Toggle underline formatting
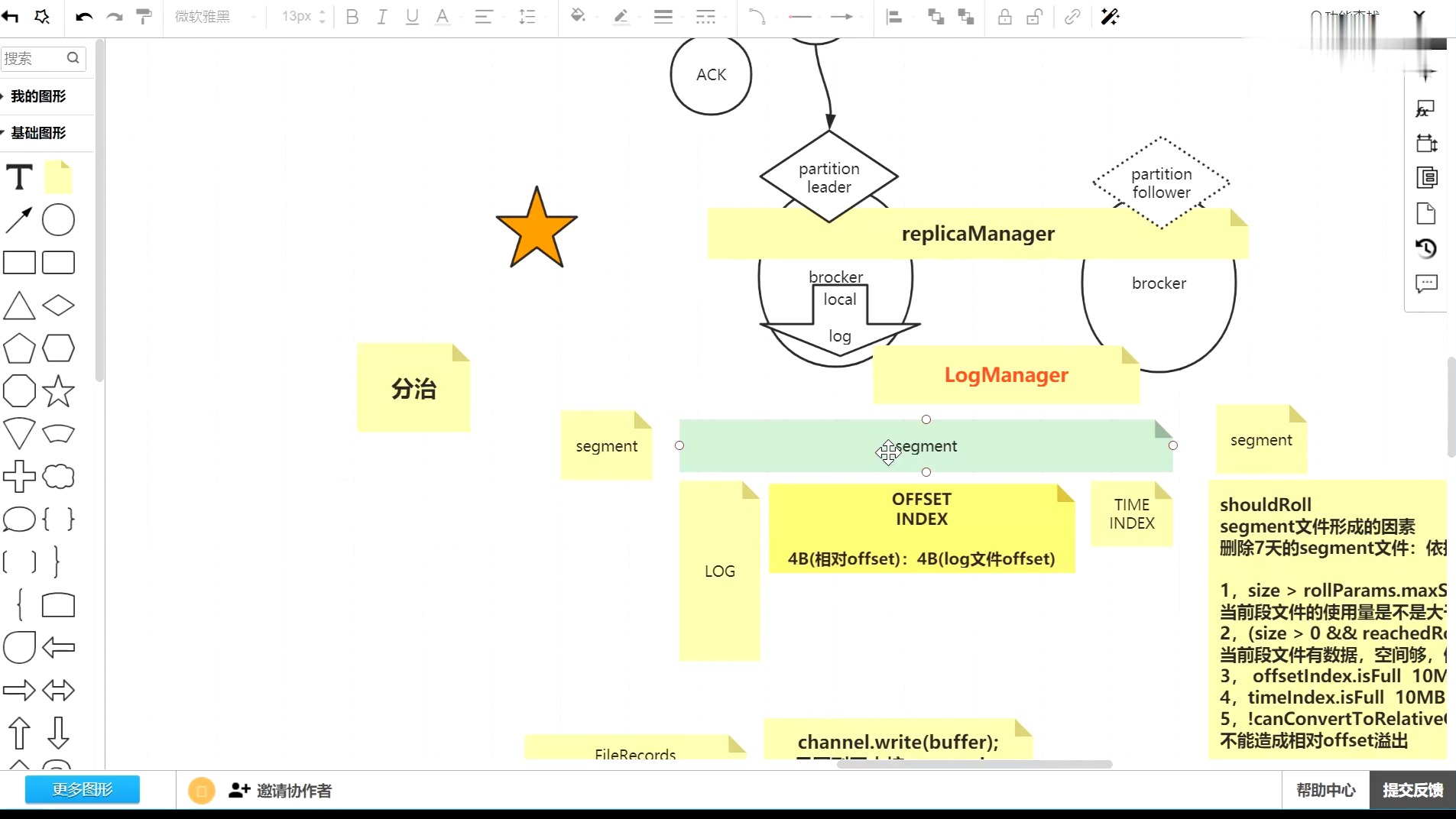The width and height of the screenshot is (1456, 819). click(412, 17)
